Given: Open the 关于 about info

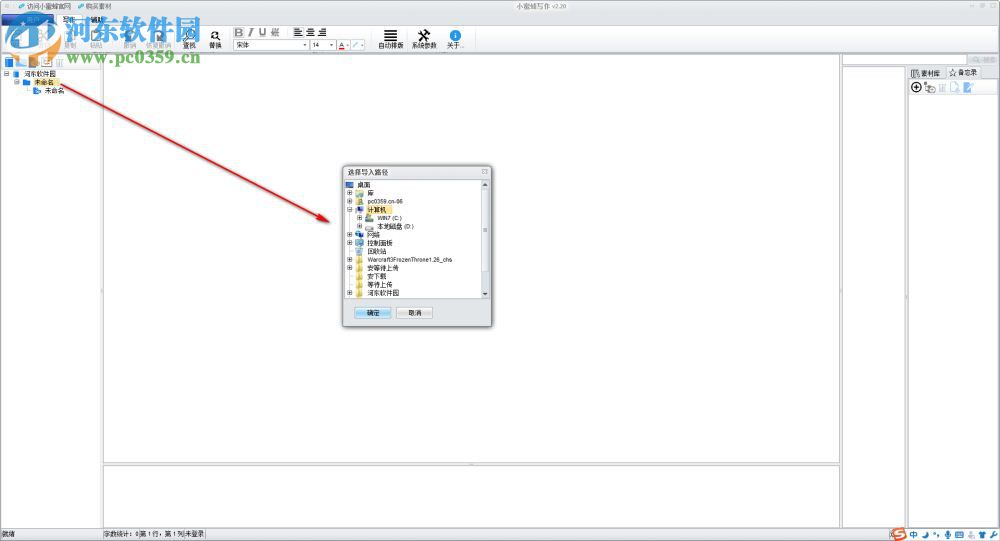Looking at the screenshot, I should click(455, 40).
